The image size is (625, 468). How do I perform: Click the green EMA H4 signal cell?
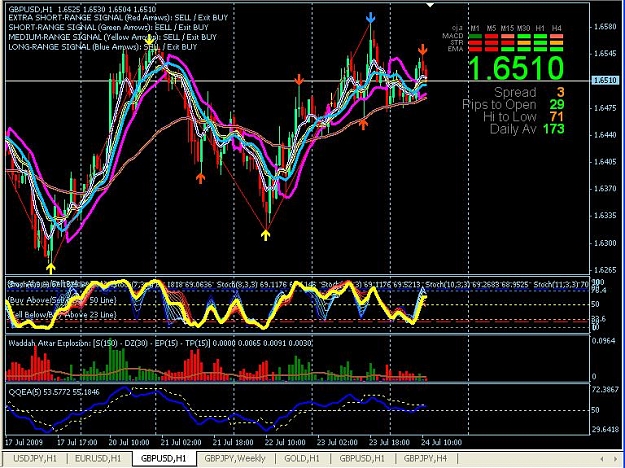(x=557, y=49)
